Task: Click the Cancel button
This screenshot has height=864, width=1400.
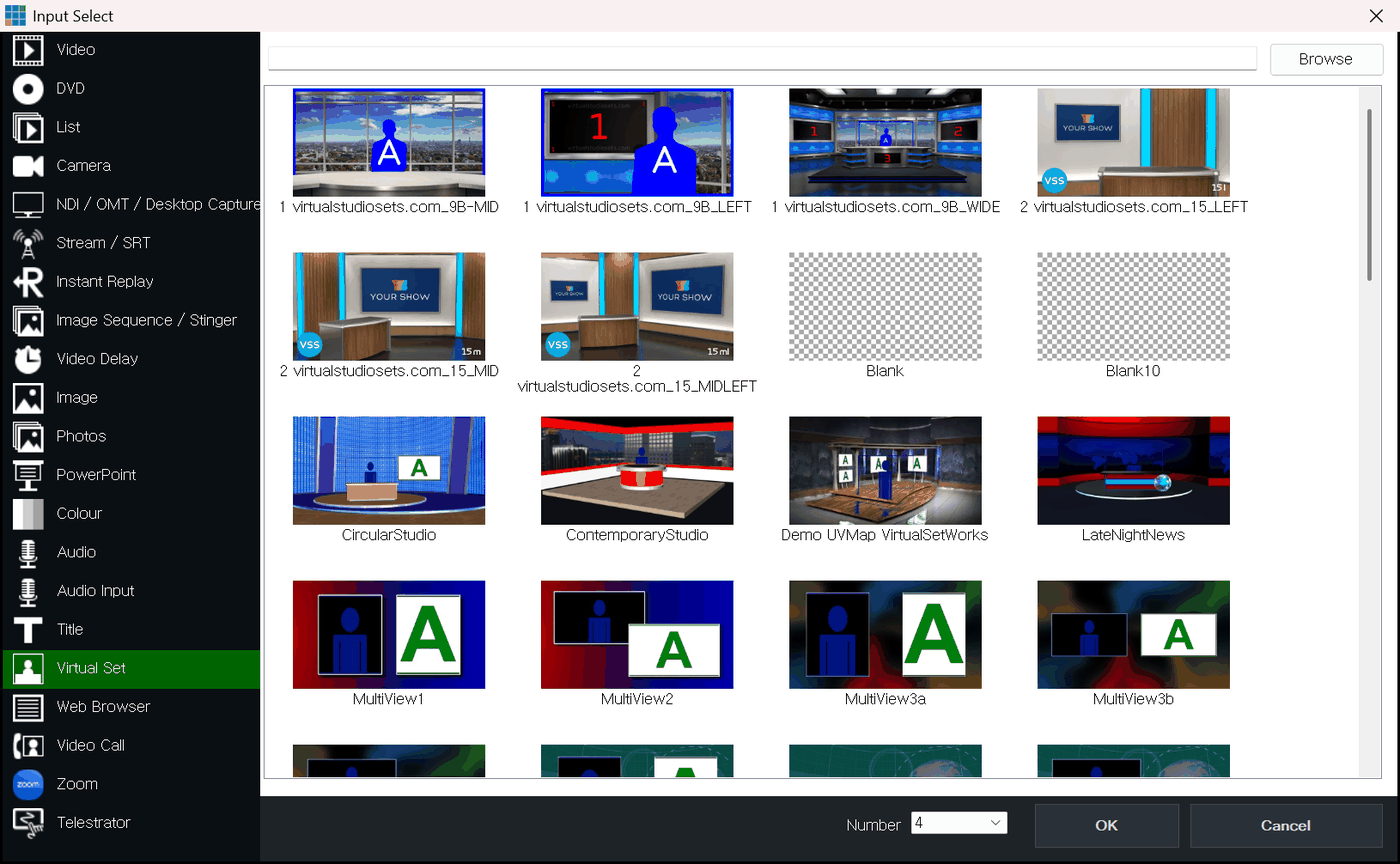Action: pos(1285,825)
